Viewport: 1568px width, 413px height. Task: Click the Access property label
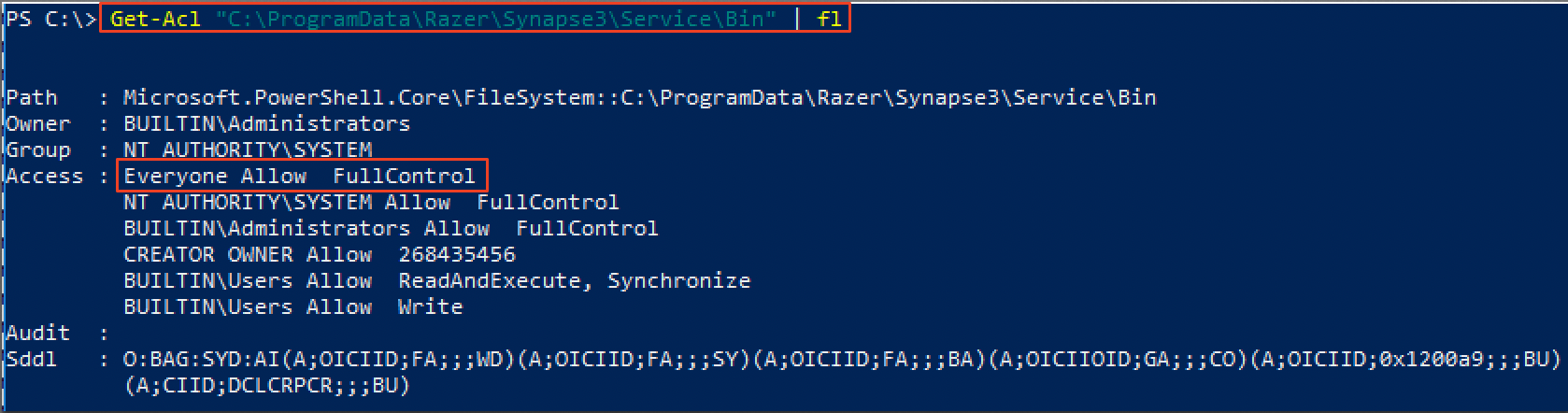pos(44,177)
